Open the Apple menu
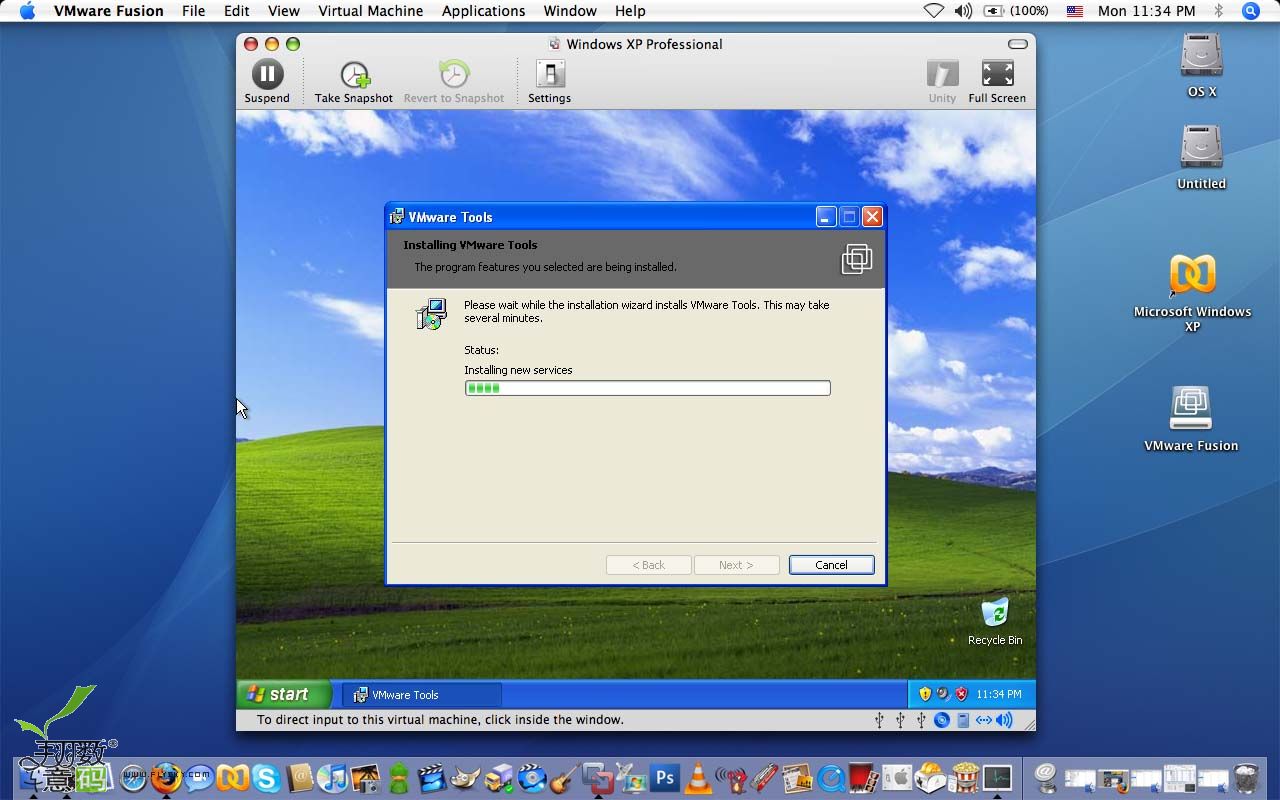This screenshot has height=800, width=1280. (x=27, y=11)
